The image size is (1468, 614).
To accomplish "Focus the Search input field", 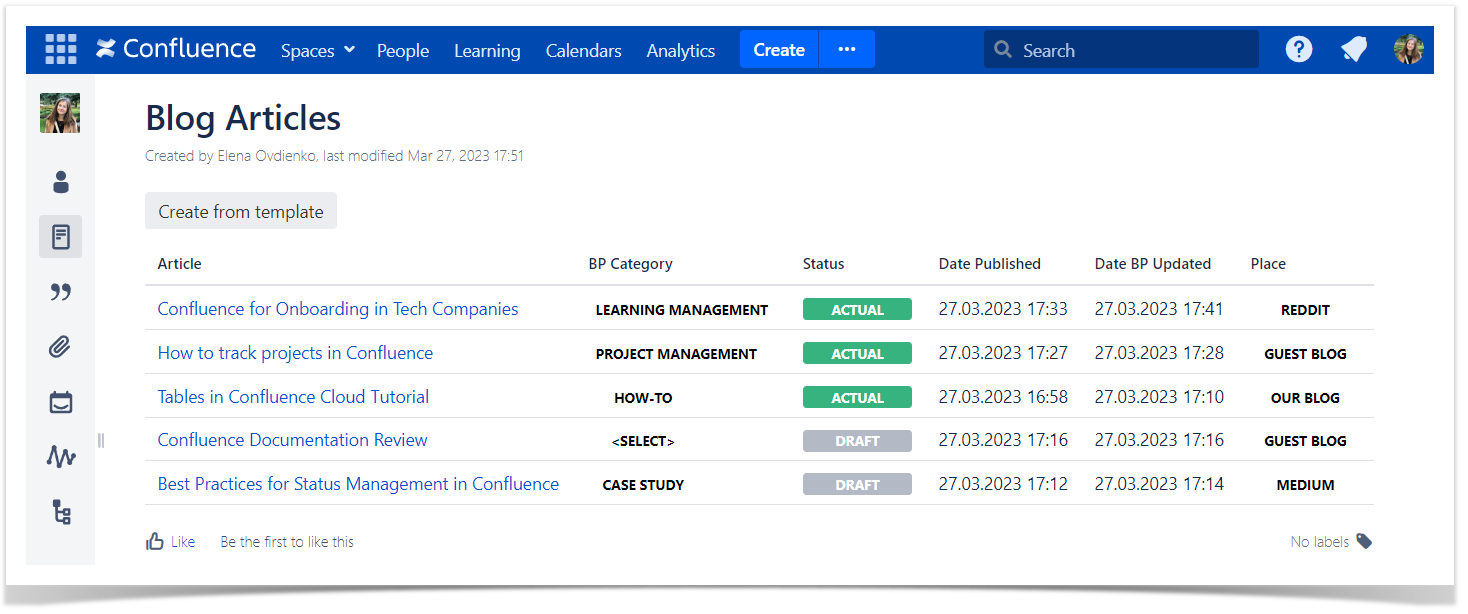I will pyautogui.click(x=1120, y=49).
